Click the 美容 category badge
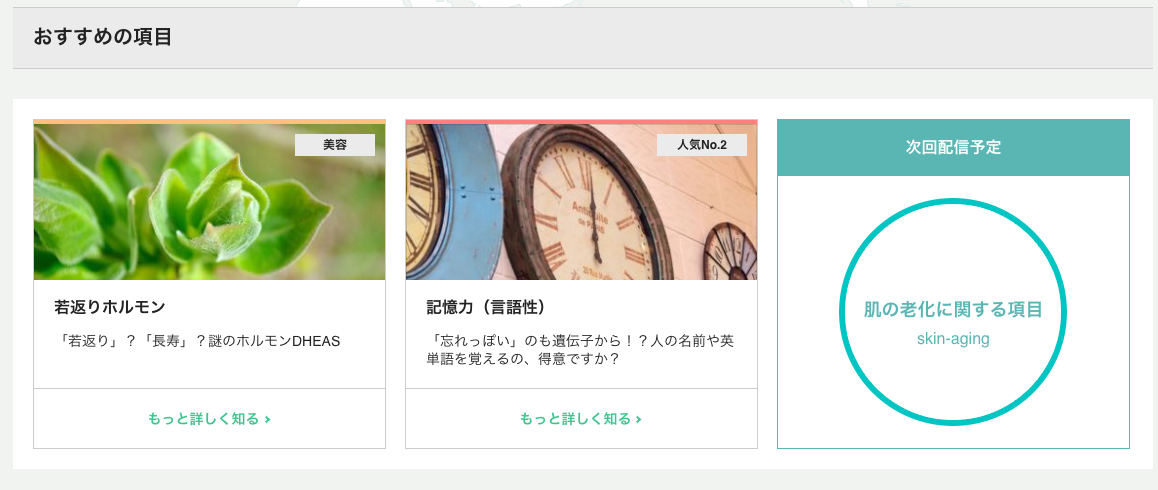This screenshot has width=1158, height=490. click(335, 145)
